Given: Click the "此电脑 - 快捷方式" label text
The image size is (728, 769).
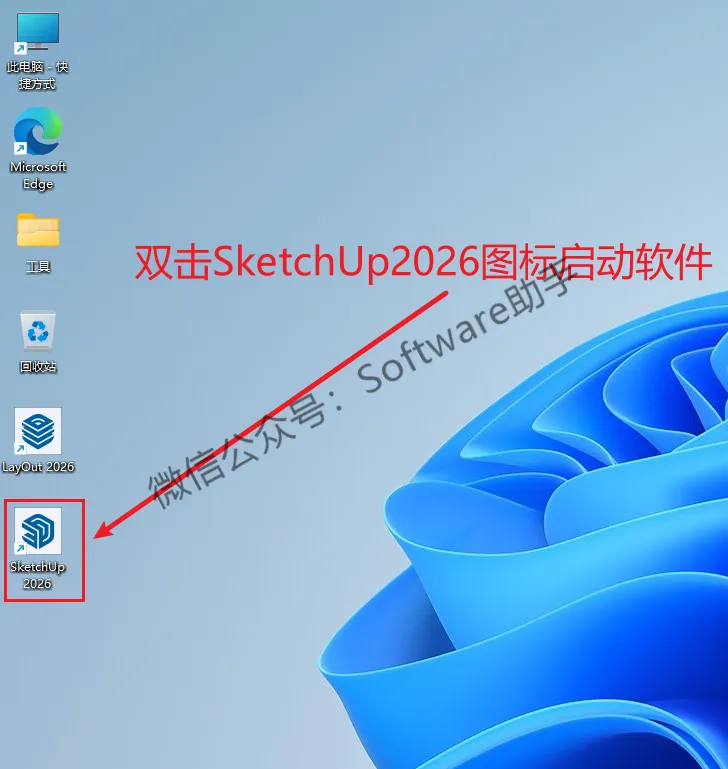Looking at the screenshot, I should click(x=38, y=75).
